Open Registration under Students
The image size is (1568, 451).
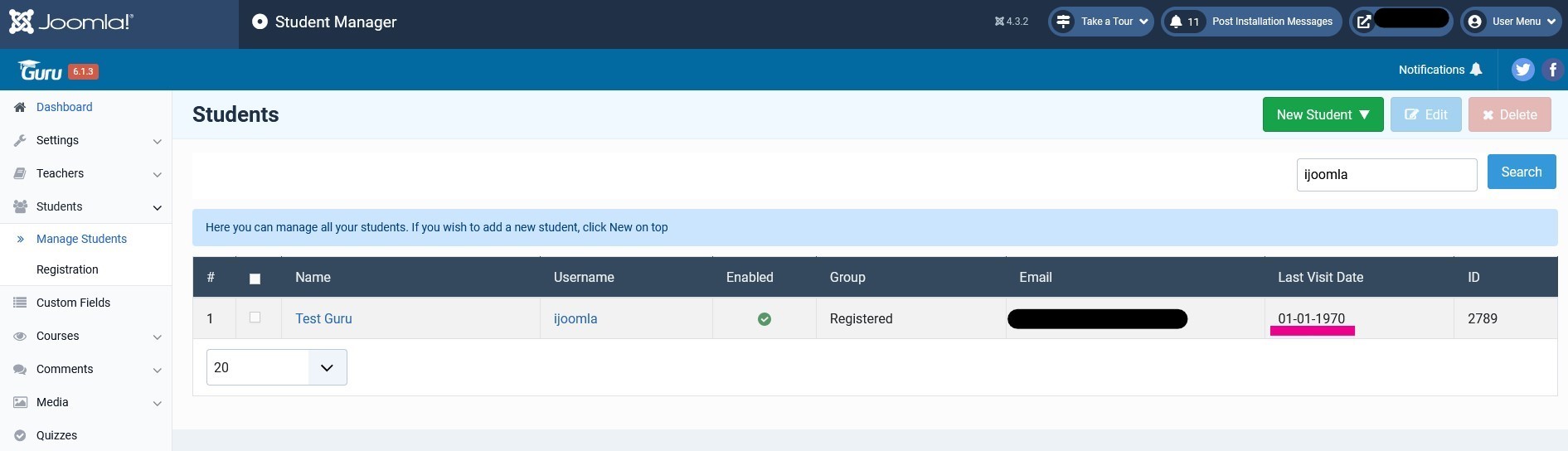pyautogui.click(x=67, y=269)
